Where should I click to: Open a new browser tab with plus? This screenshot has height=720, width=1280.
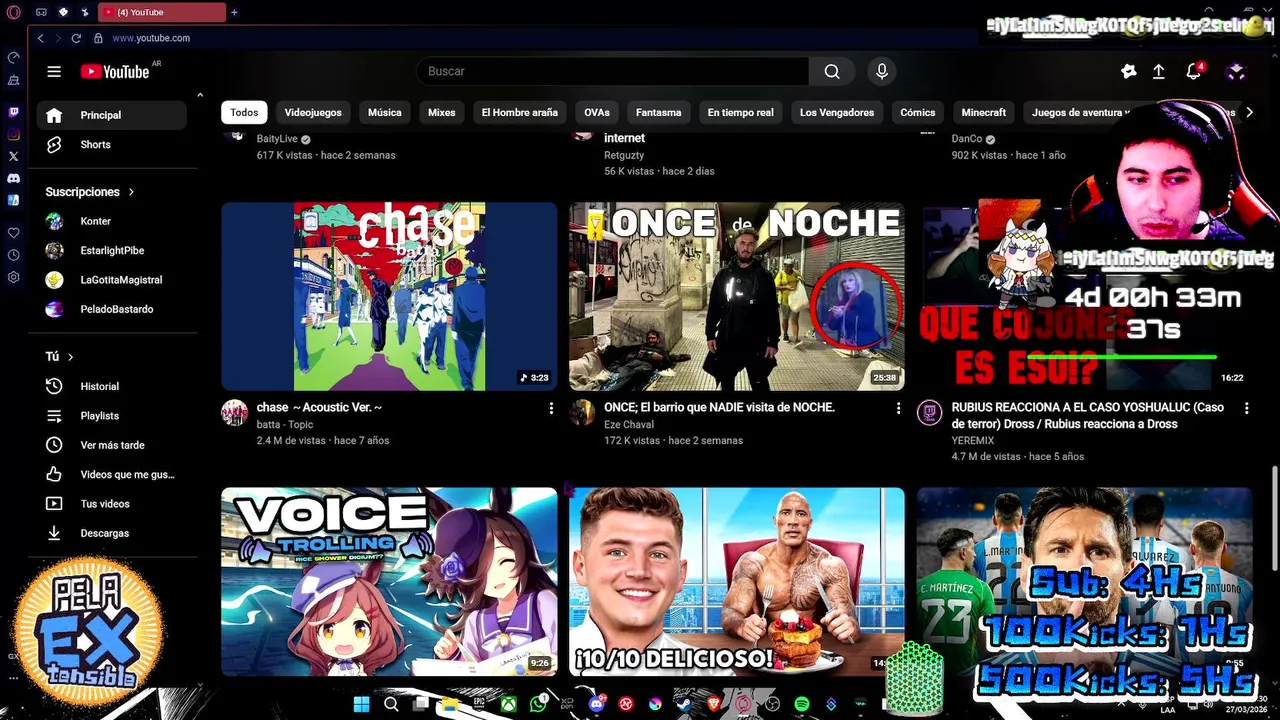234,12
